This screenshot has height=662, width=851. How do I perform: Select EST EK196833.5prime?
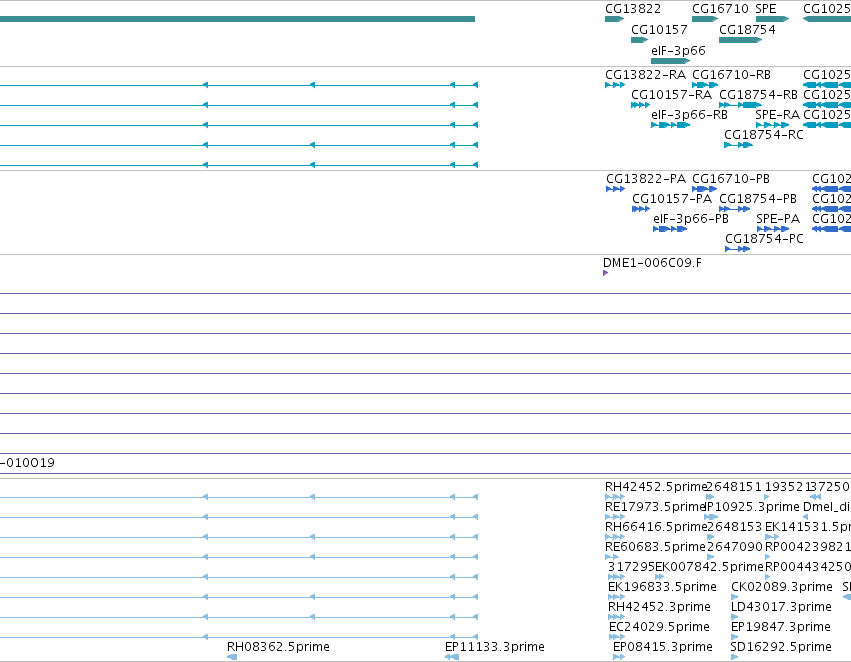pyautogui.click(x=662, y=587)
